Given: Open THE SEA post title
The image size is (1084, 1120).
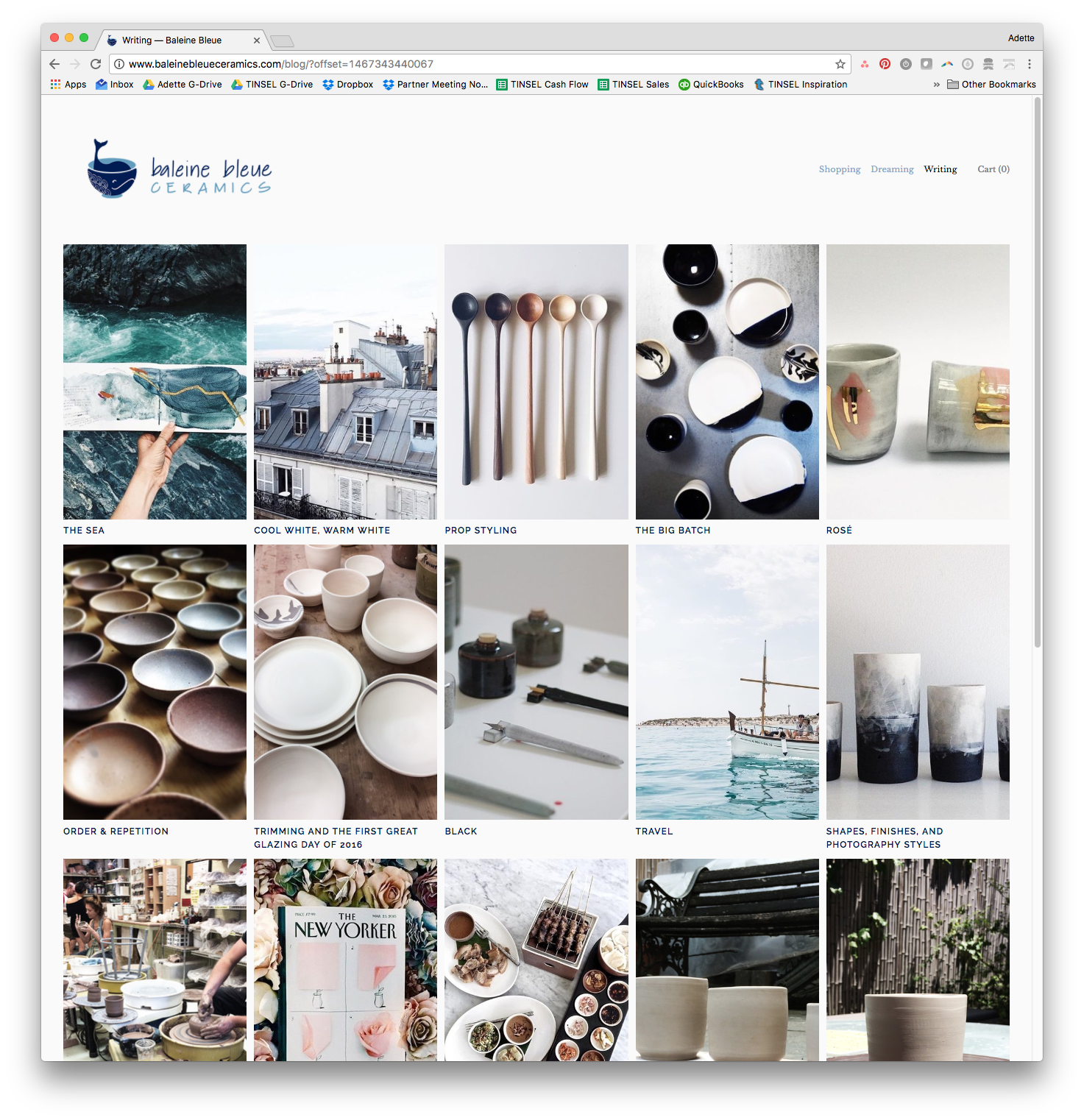Looking at the screenshot, I should point(84,531).
